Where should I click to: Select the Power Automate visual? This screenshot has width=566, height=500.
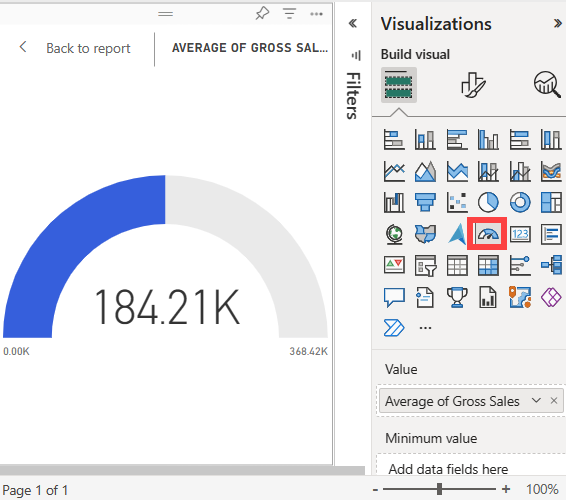point(394,328)
